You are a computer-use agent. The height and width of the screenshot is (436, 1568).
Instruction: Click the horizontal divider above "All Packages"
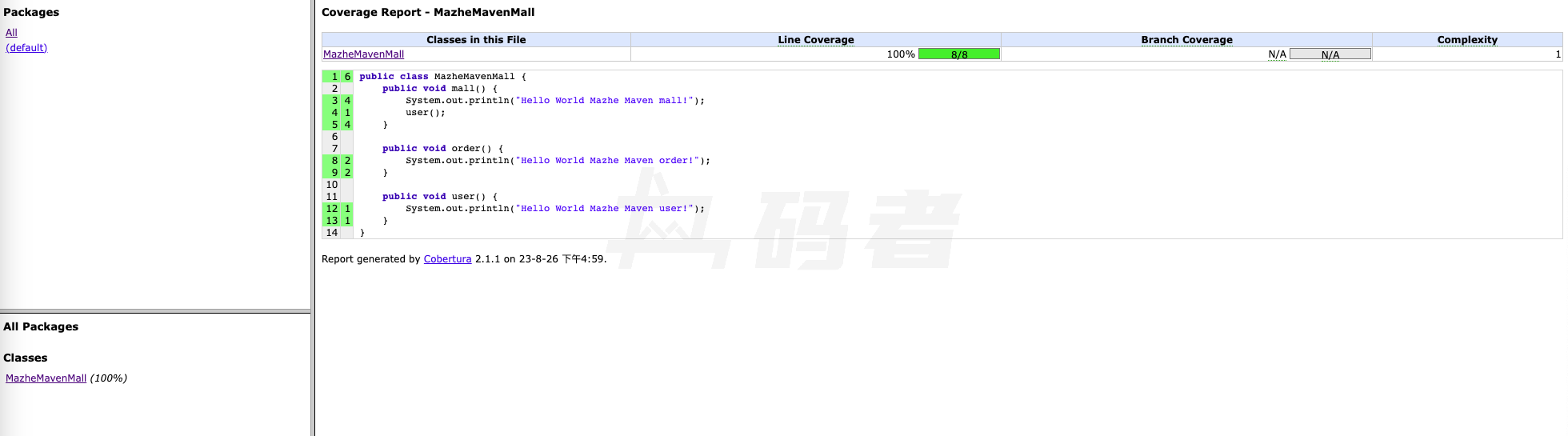[x=155, y=311]
